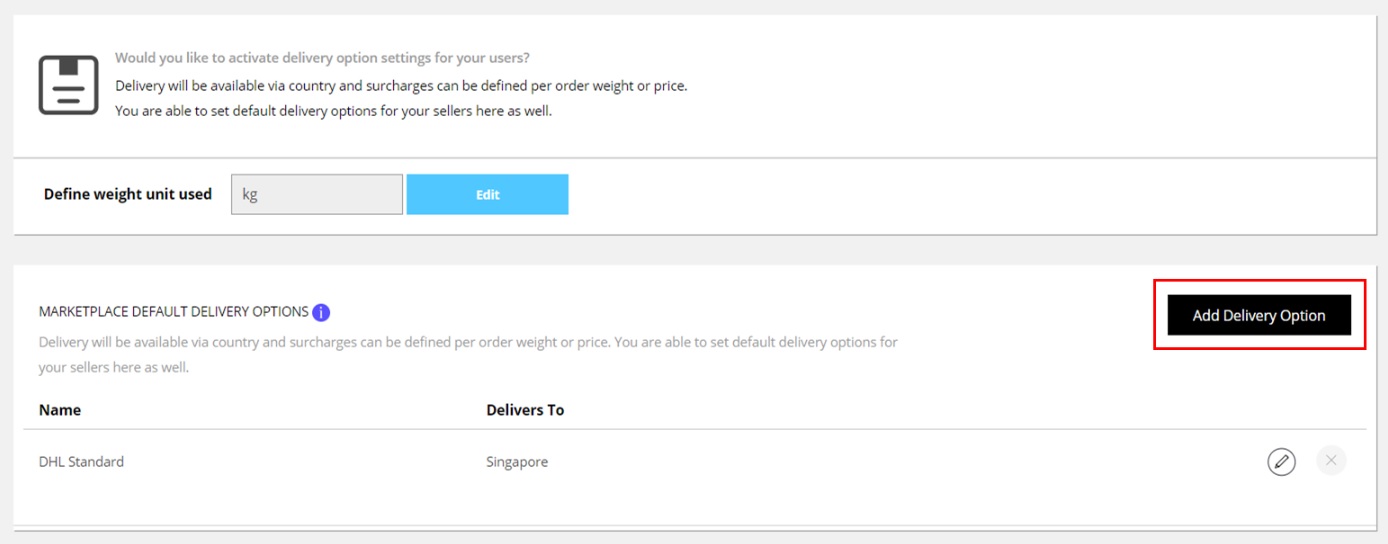Click gray description line under Marketplace heading
Viewport: 1388px width, 544px height.
click(x=468, y=342)
